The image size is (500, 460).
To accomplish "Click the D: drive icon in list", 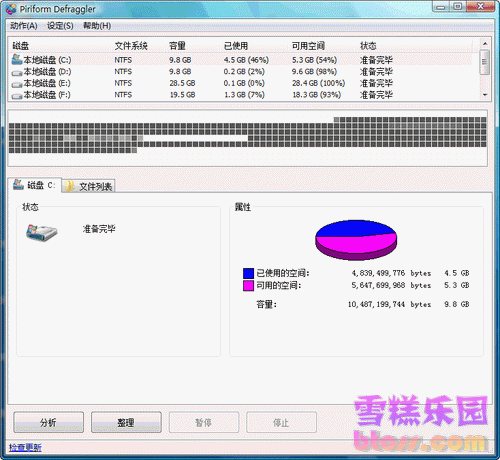I will tap(17, 72).
